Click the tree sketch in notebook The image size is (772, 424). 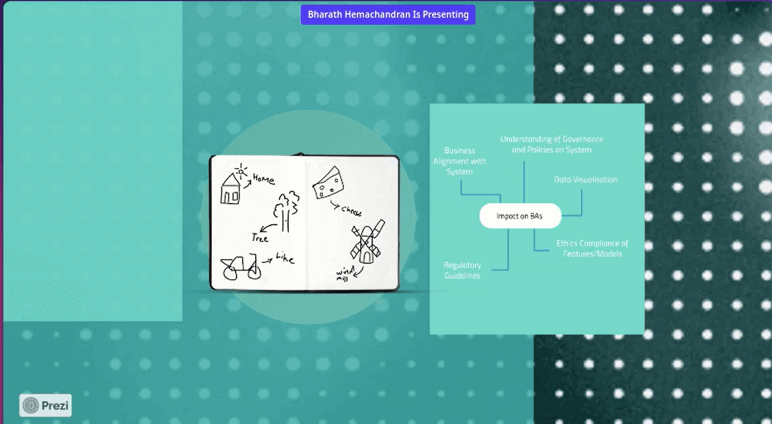pos(286,211)
